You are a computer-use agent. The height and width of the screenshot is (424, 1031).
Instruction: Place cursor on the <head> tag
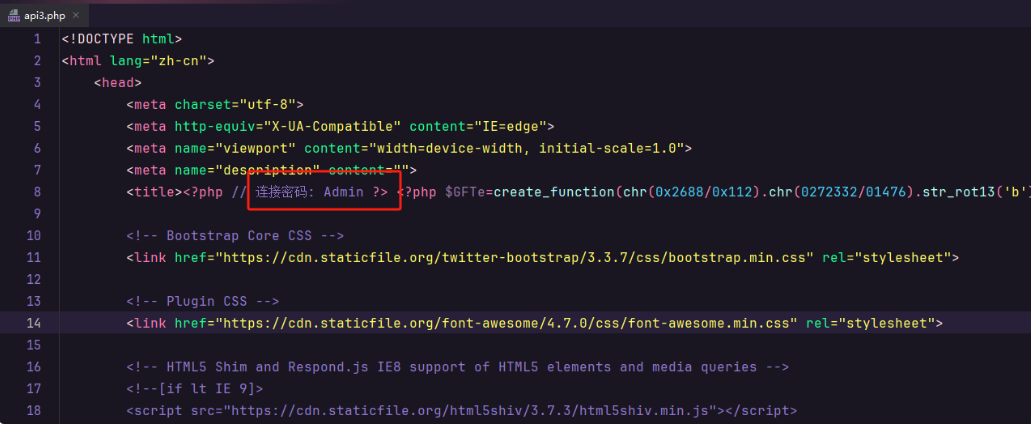pos(118,82)
